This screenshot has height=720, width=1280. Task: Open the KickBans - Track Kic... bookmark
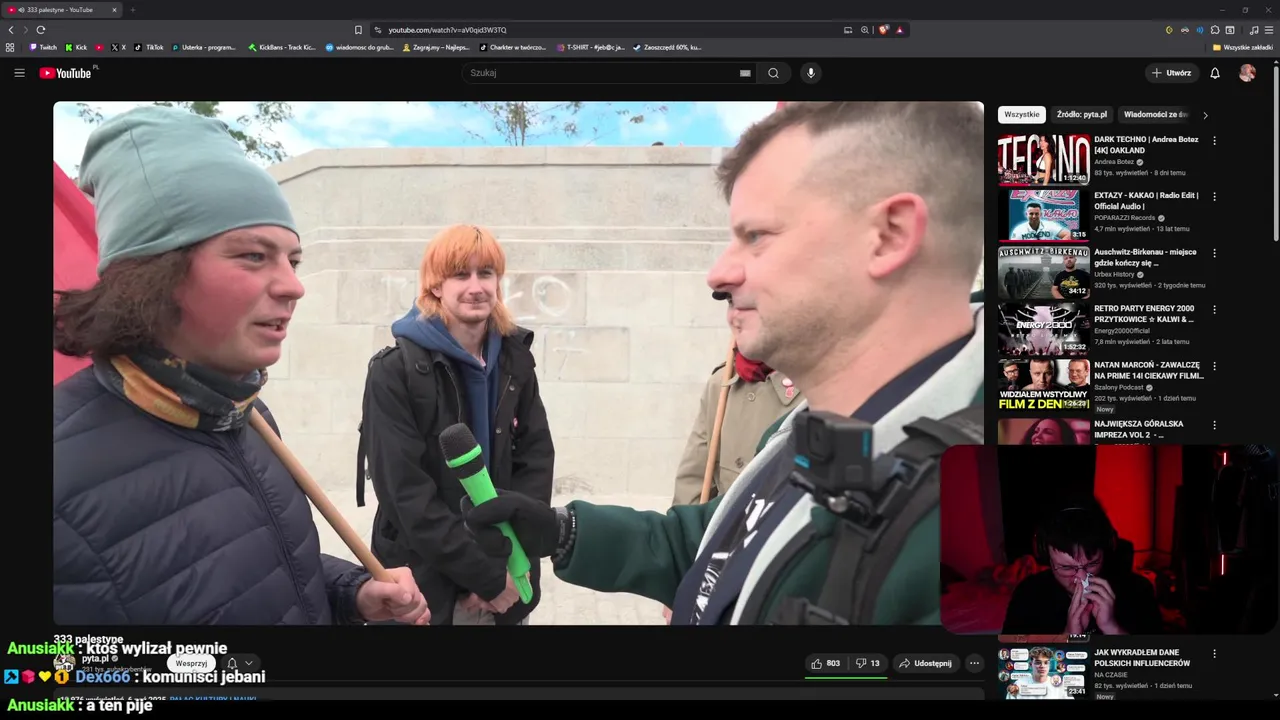point(282,47)
